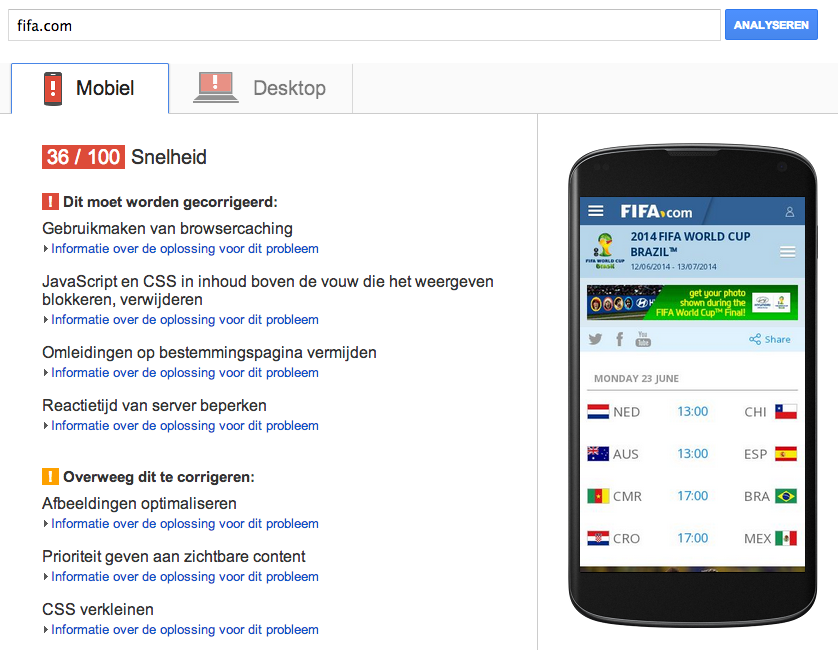Open the World Cup section menu icon

pyautogui.click(x=787, y=252)
